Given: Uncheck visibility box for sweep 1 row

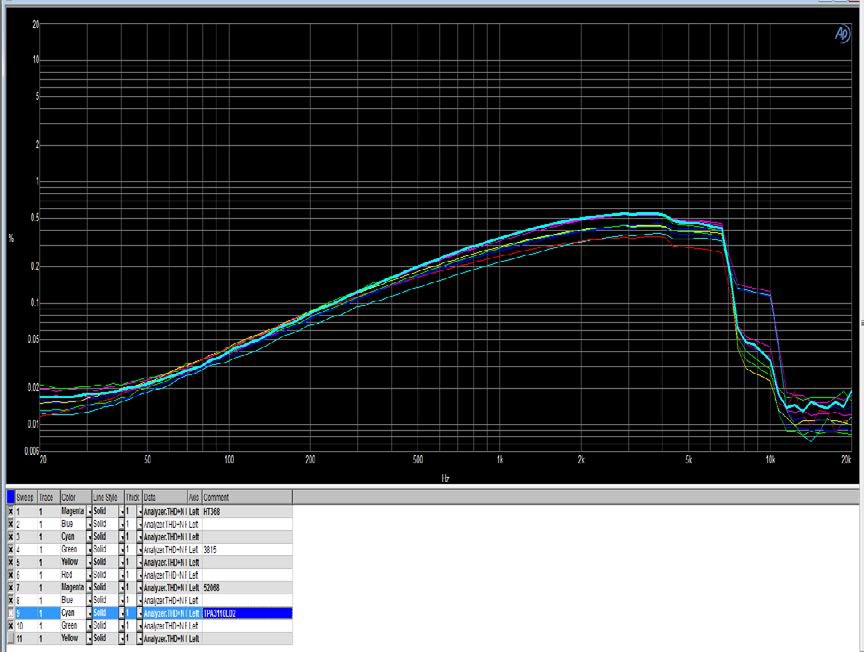Looking at the screenshot, I should [11, 511].
